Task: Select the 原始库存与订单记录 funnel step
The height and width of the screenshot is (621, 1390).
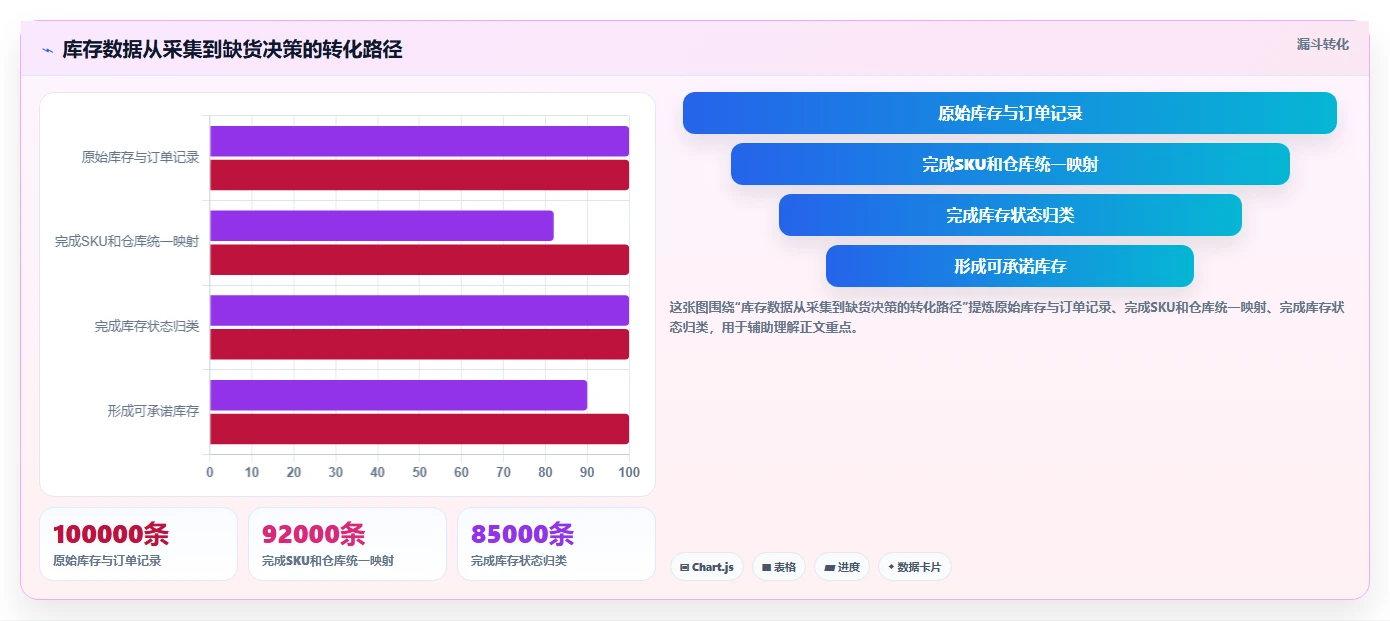Action: coord(1010,113)
